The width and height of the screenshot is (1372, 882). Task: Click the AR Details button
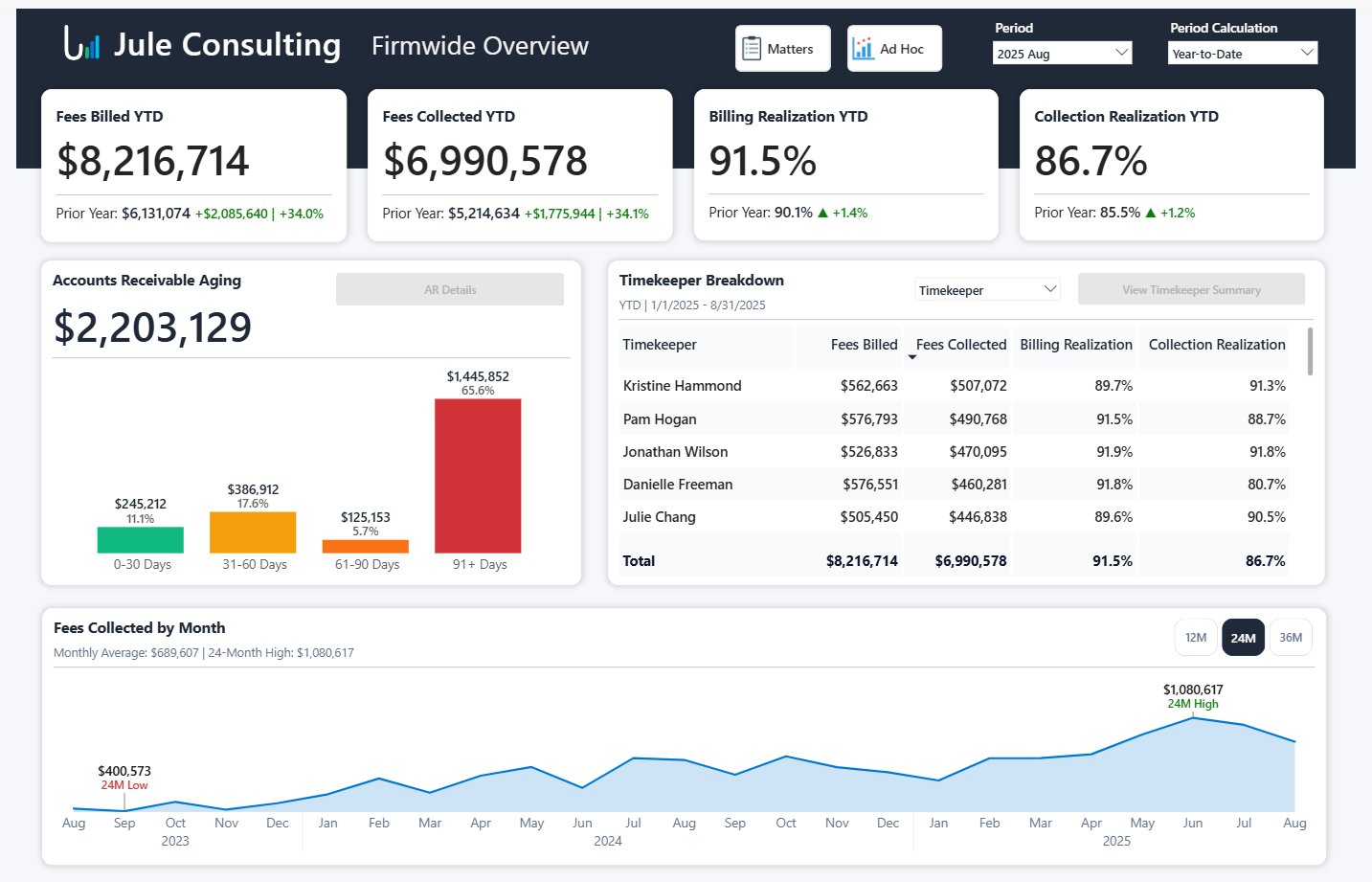[450, 290]
